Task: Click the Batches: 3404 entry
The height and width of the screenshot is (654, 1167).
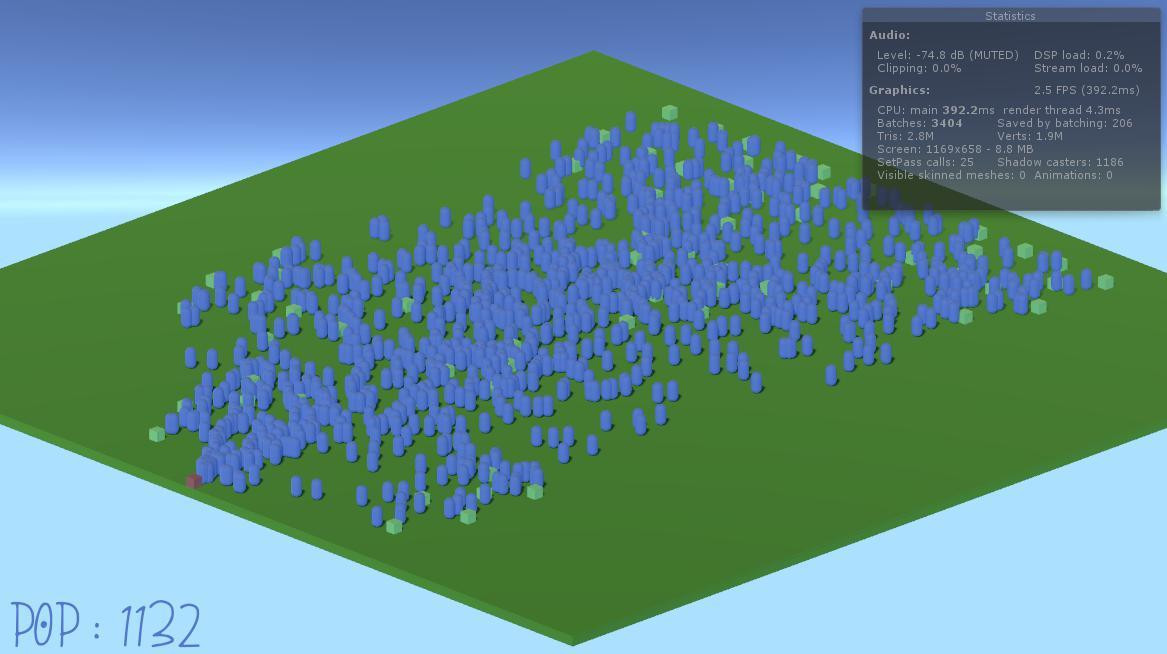Action: click(x=919, y=124)
